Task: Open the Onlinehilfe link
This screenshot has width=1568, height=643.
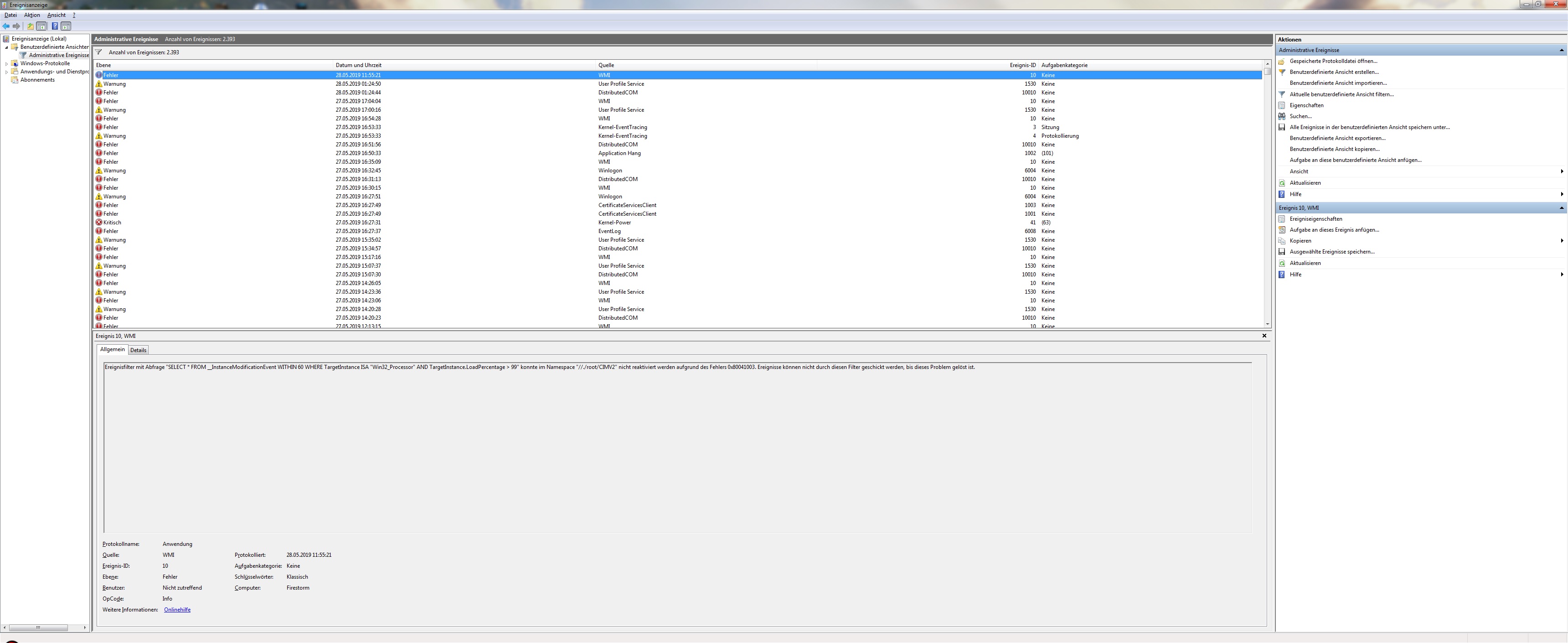Action: (x=177, y=610)
